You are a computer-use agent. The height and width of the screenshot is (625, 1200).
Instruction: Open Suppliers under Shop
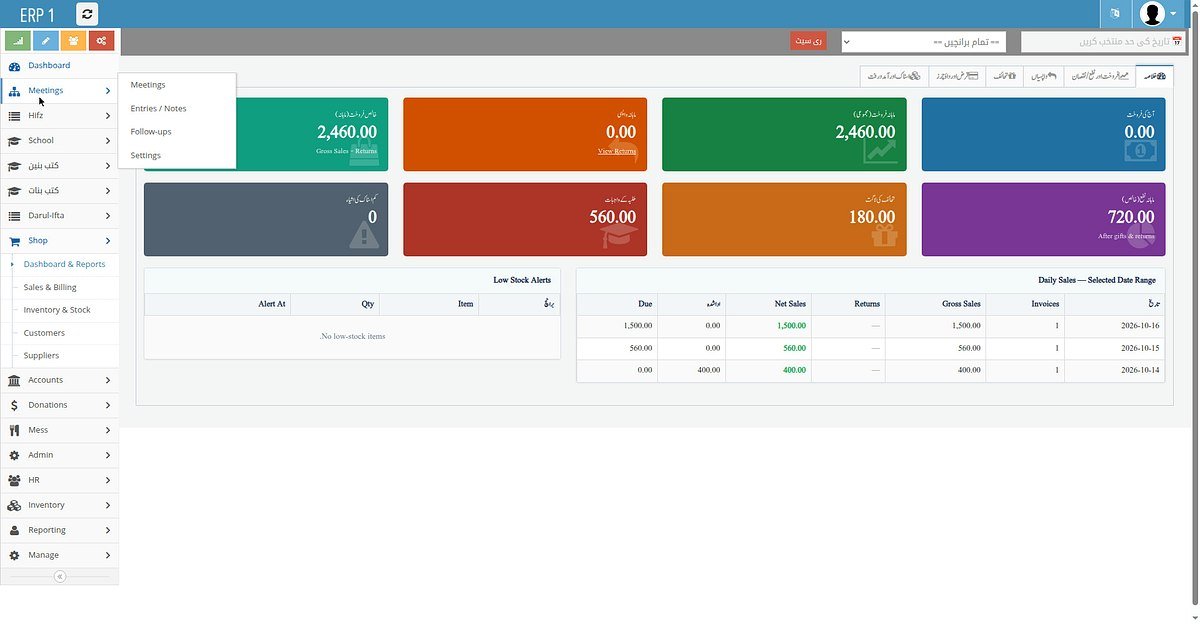(41, 356)
